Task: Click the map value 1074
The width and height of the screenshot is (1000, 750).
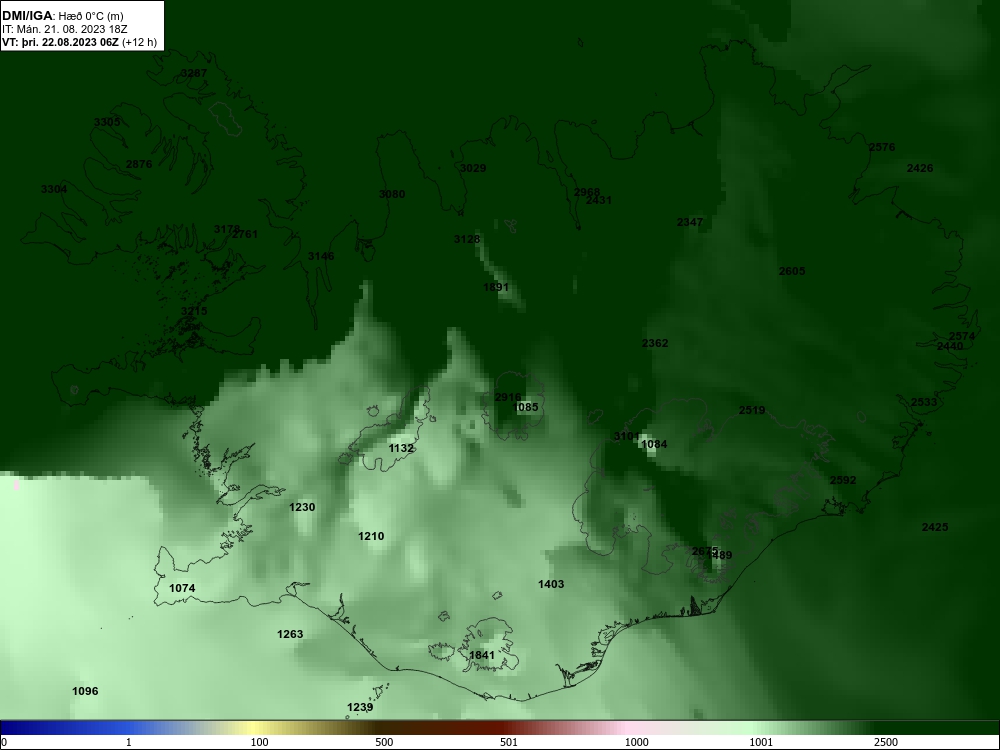Action: pyautogui.click(x=182, y=589)
